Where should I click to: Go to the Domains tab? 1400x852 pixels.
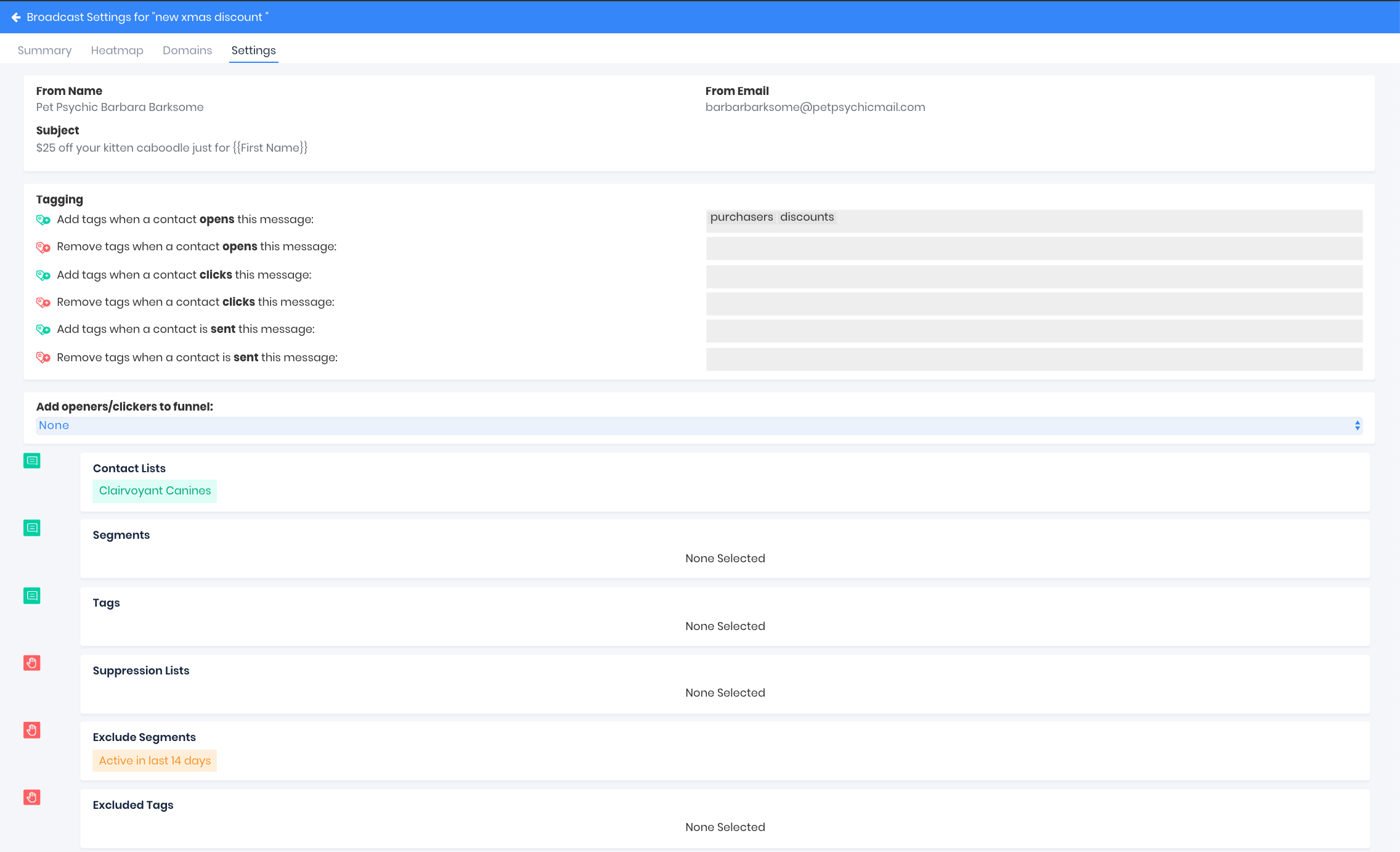click(187, 51)
